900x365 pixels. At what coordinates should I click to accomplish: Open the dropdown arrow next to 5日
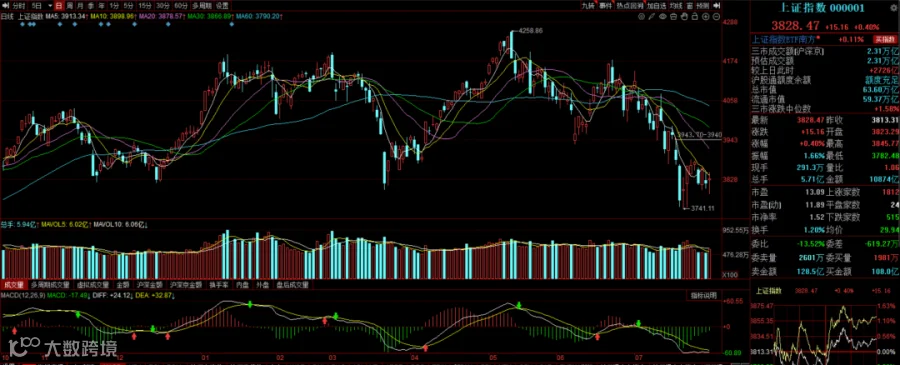click(x=50, y=6)
